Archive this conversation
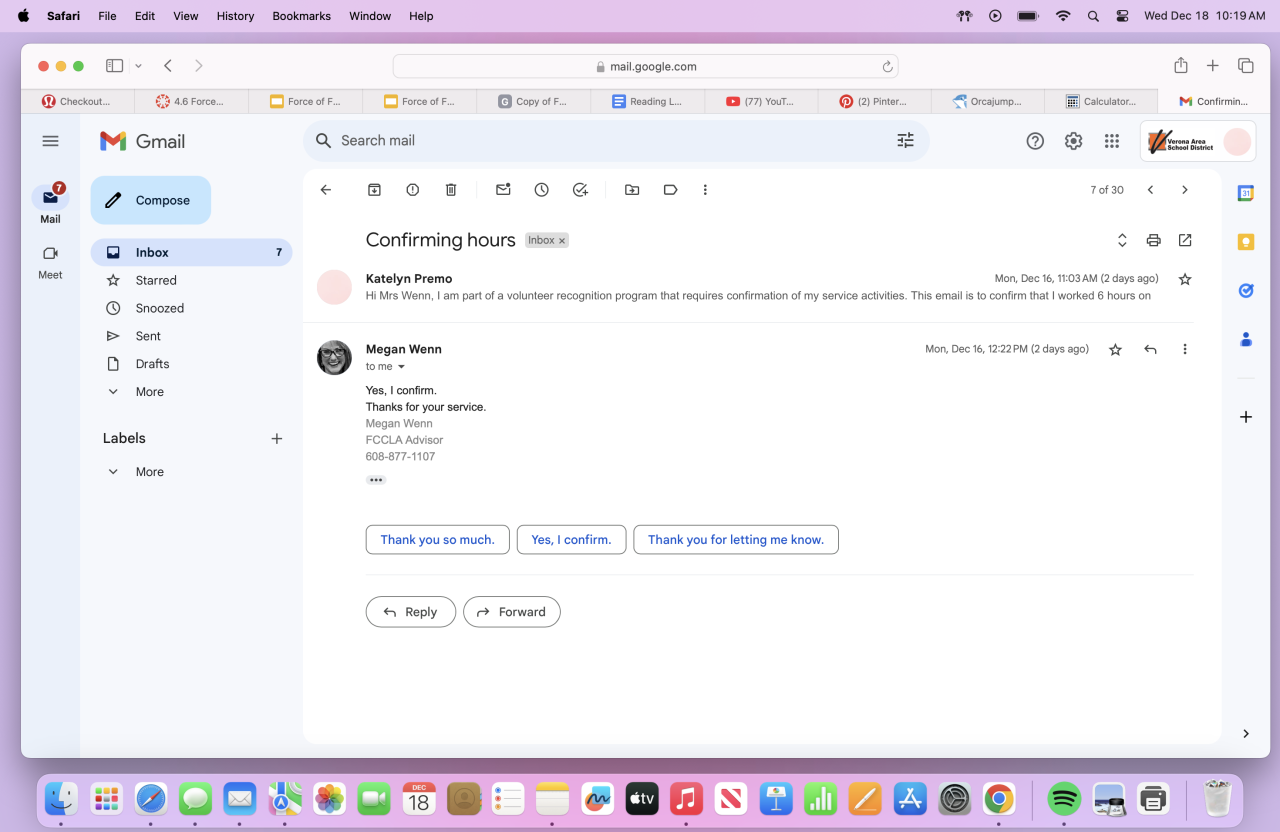 pos(374,190)
